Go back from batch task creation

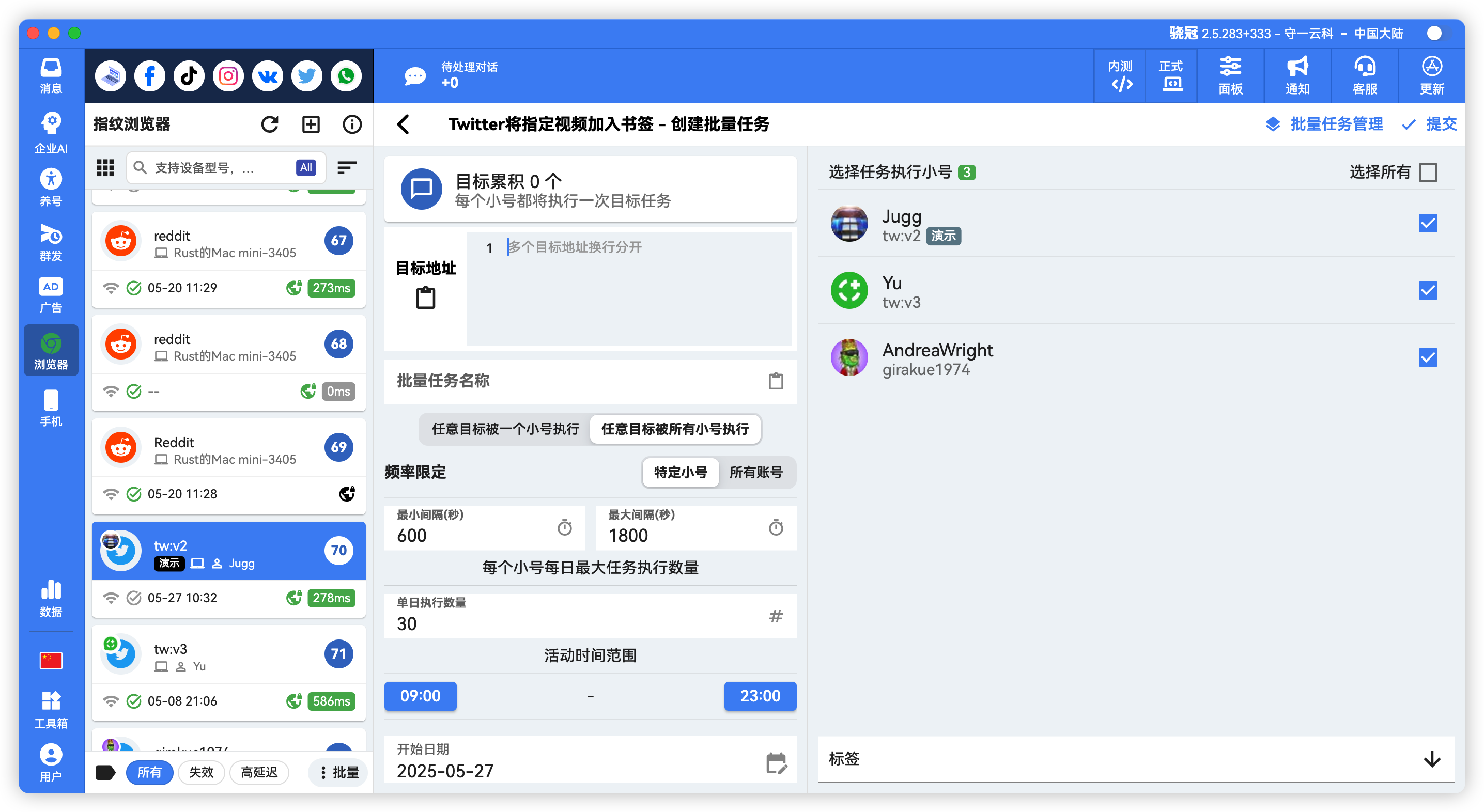[403, 124]
